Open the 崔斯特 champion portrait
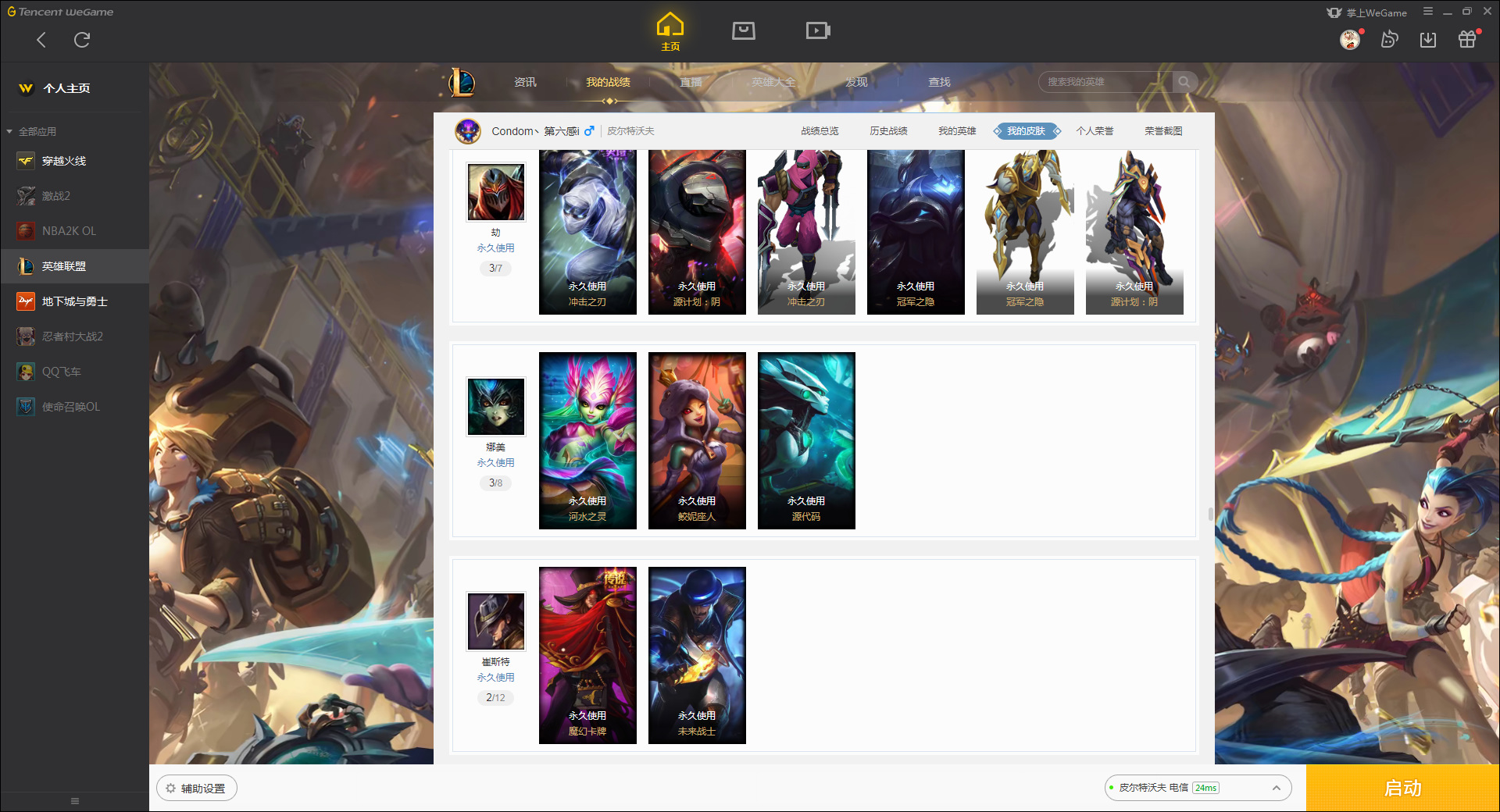The width and height of the screenshot is (1500, 812). (496, 621)
